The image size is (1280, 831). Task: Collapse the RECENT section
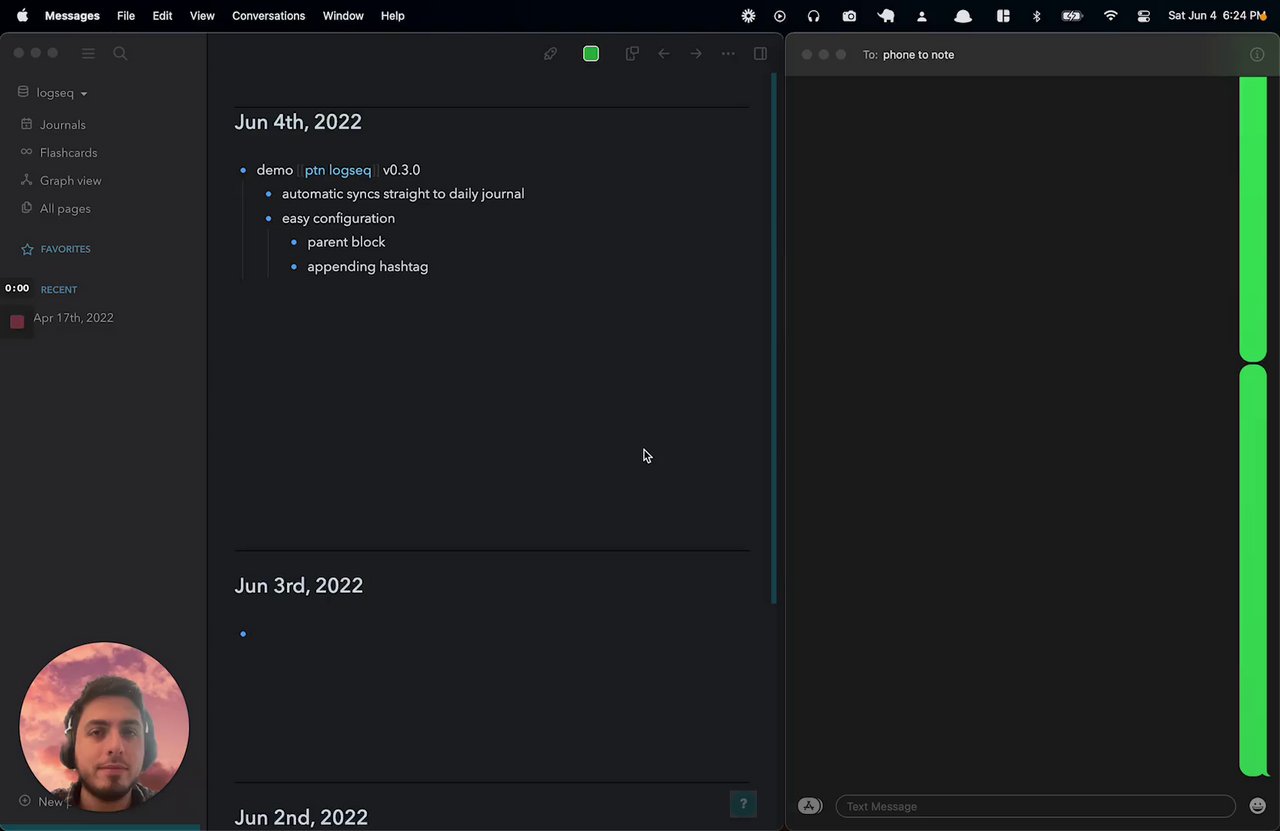(x=59, y=290)
